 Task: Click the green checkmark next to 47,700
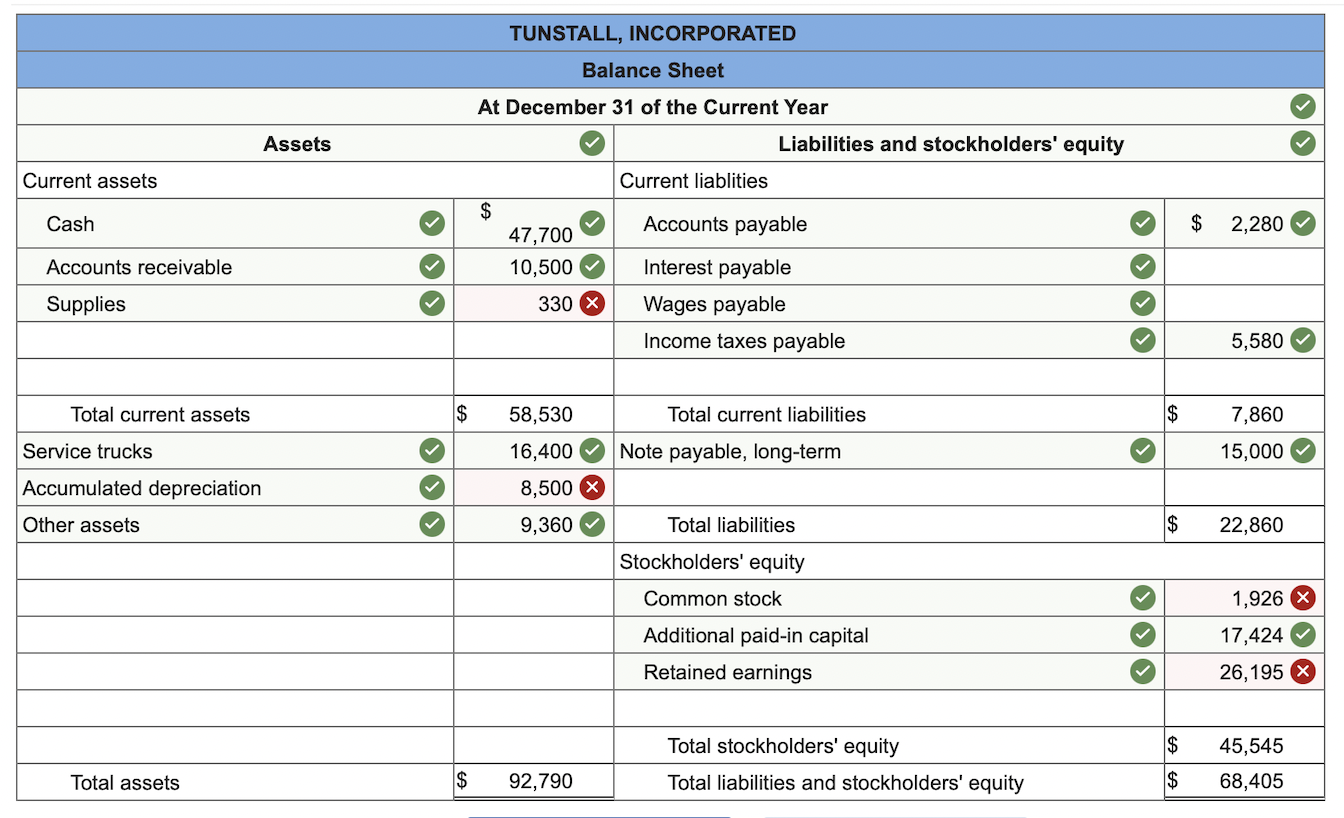point(592,224)
